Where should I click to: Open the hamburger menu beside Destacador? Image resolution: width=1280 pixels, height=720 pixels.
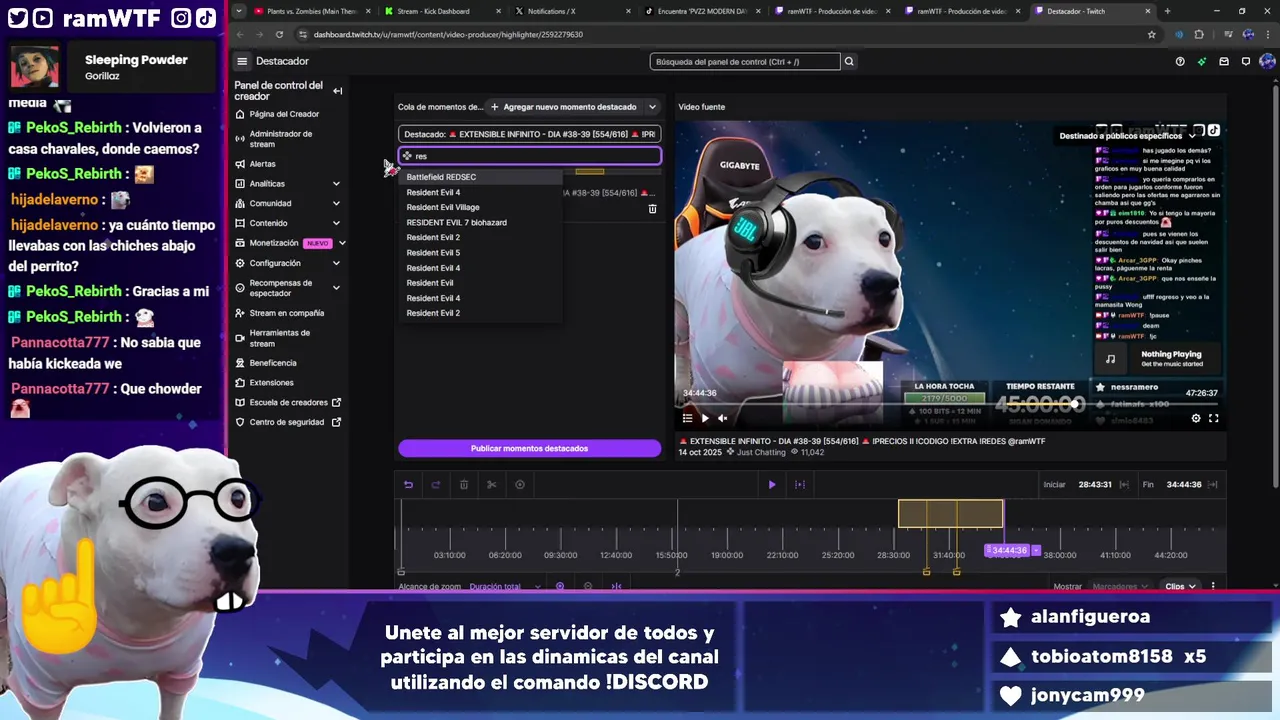pos(241,61)
